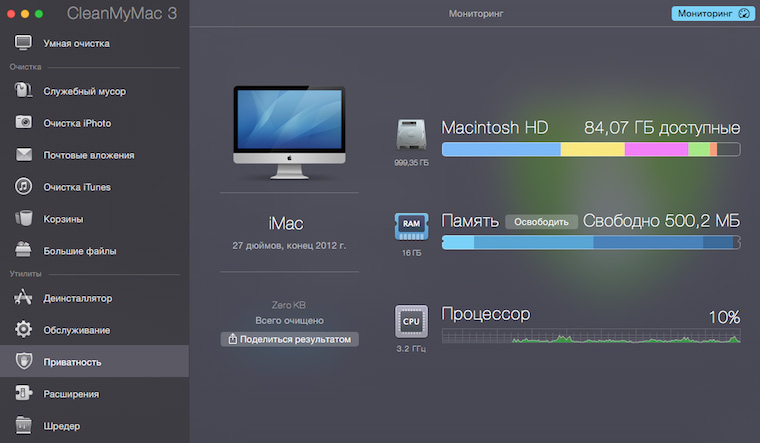The height and width of the screenshot is (443, 760).
Task: Click the Macintosh HD storage usage bar
Action: pyautogui.click(x=591, y=149)
